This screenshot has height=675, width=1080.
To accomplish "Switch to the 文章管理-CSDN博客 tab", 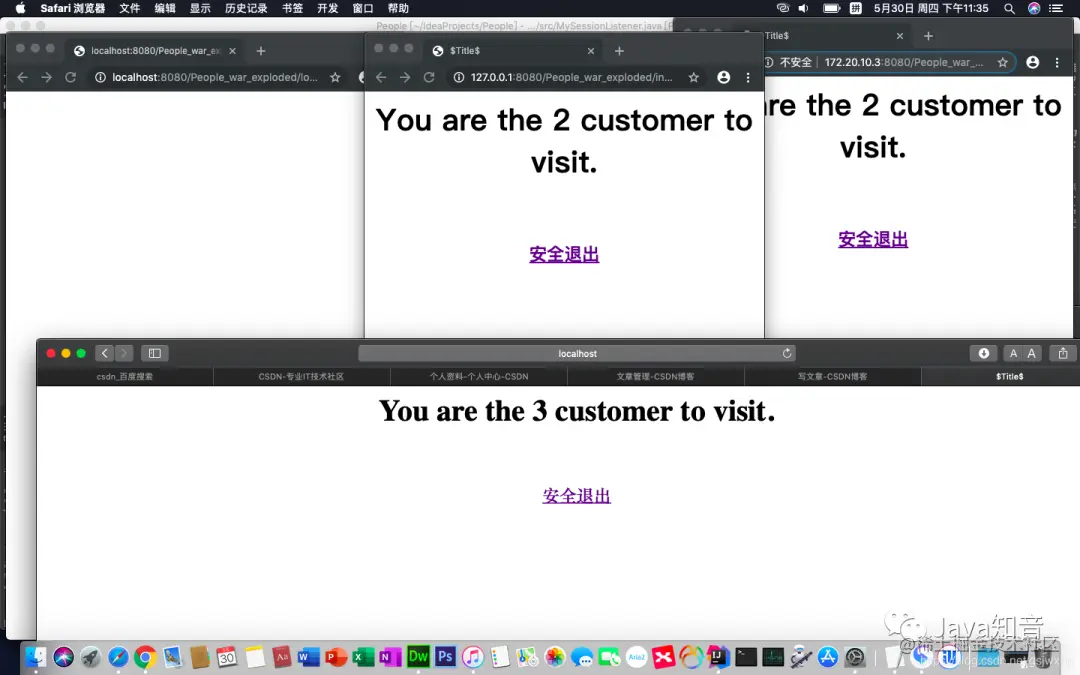I will pyautogui.click(x=655, y=377).
